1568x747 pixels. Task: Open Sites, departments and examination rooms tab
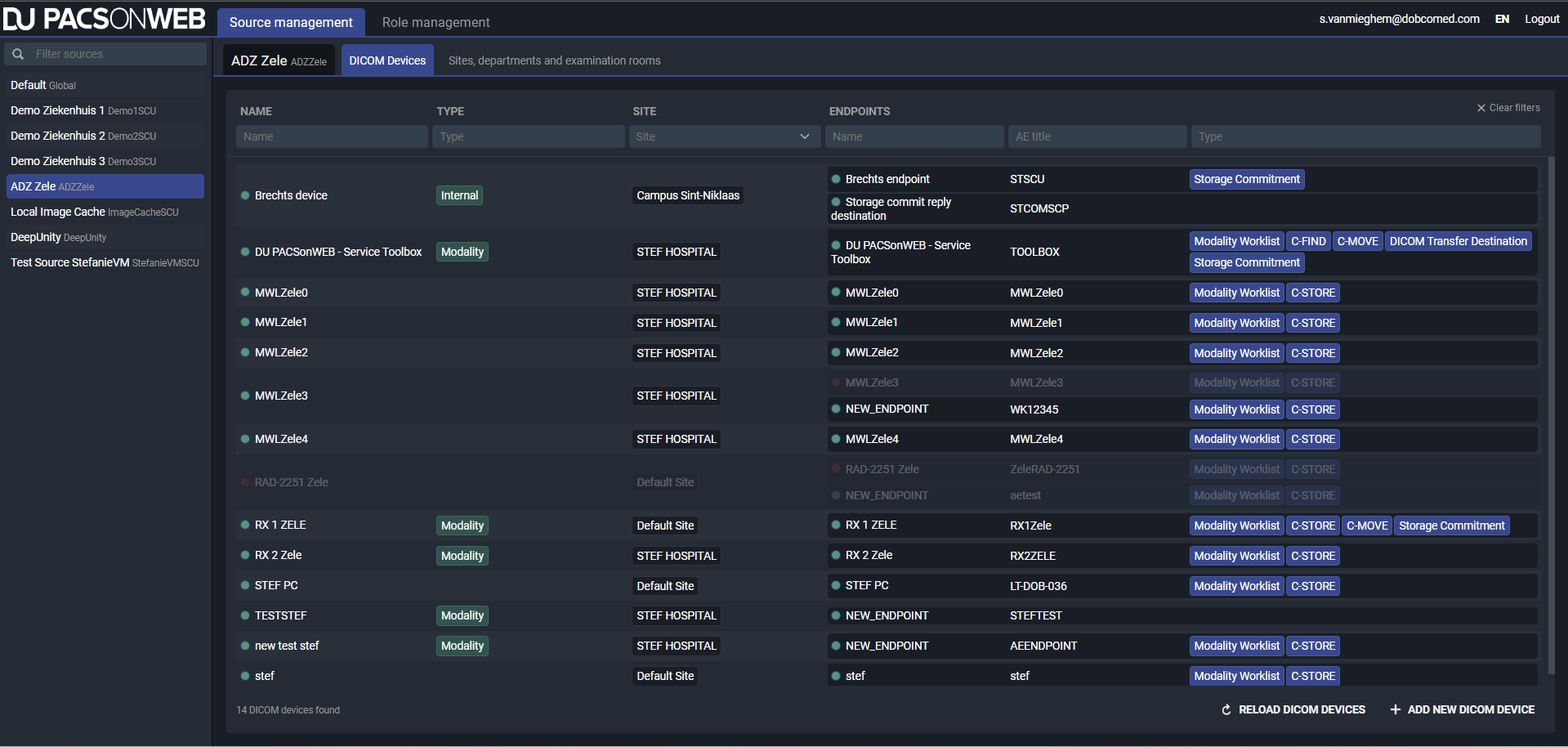(x=554, y=60)
